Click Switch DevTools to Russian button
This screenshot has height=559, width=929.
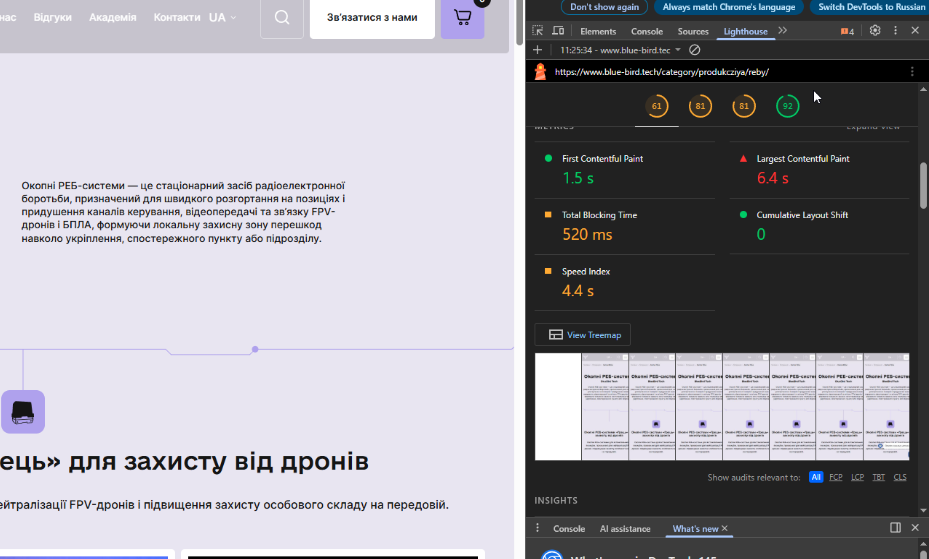point(872,7)
